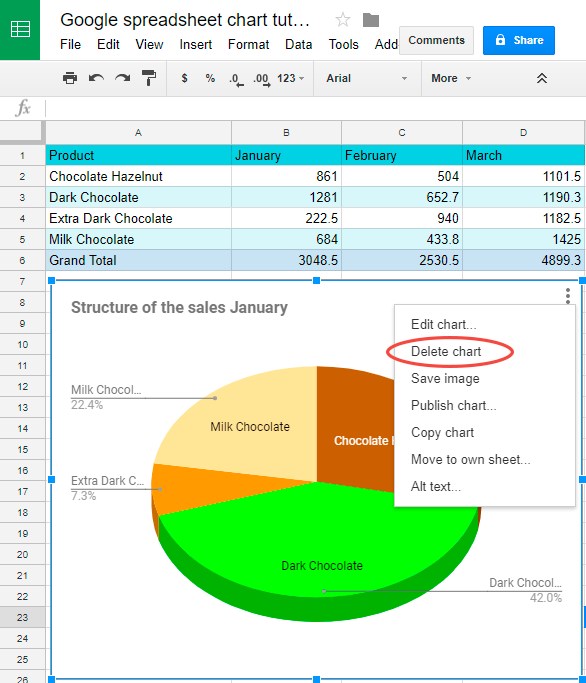Open the Format menu

coord(248,44)
